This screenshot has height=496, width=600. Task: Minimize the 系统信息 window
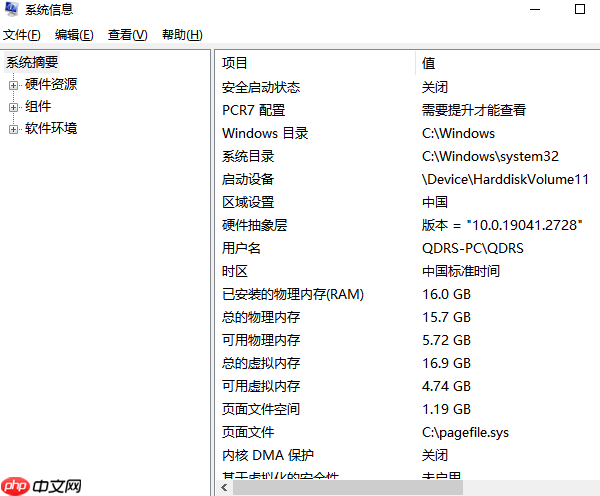[x=535, y=9]
